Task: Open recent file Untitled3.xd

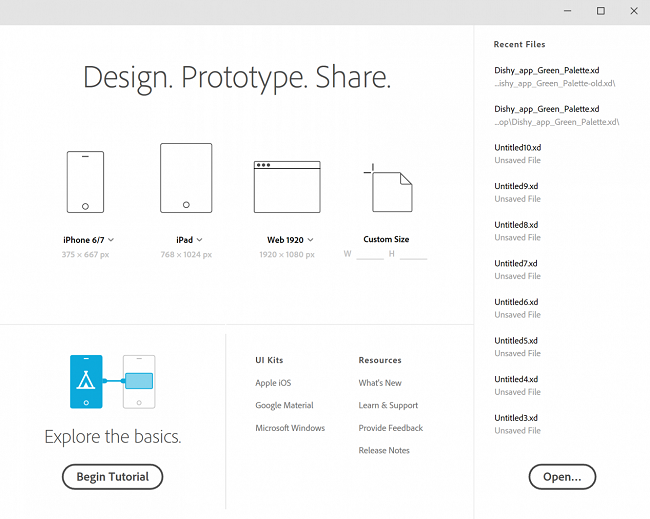Action: tap(518, 424)
